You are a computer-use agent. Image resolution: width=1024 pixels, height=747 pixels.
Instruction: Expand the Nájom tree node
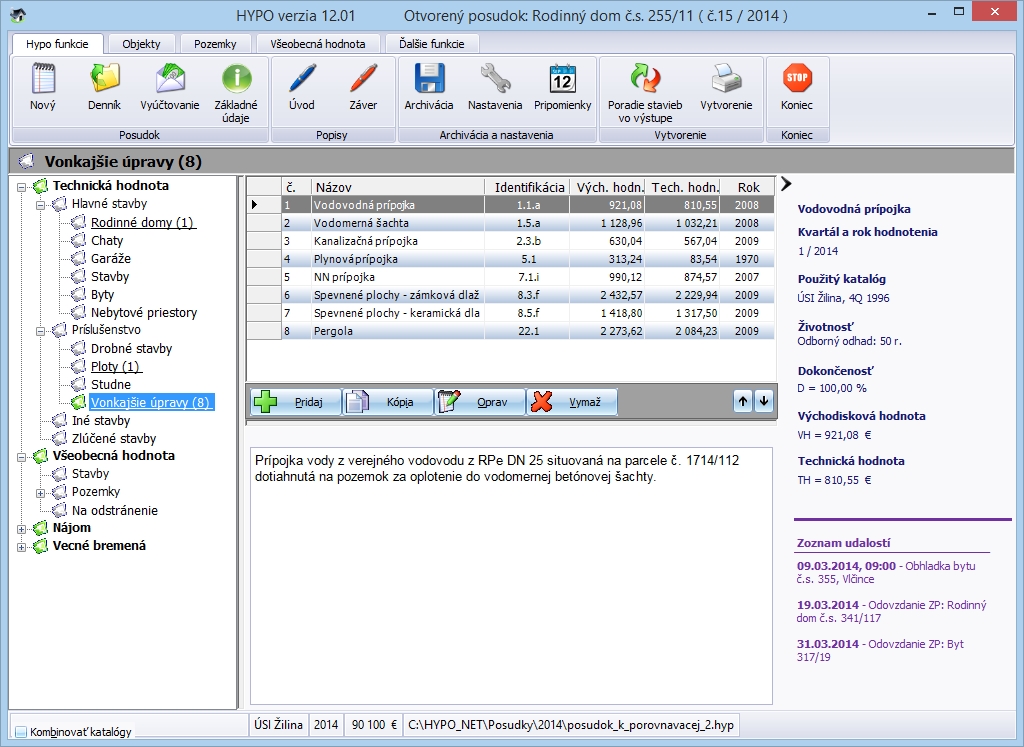(x=22, y=528)
